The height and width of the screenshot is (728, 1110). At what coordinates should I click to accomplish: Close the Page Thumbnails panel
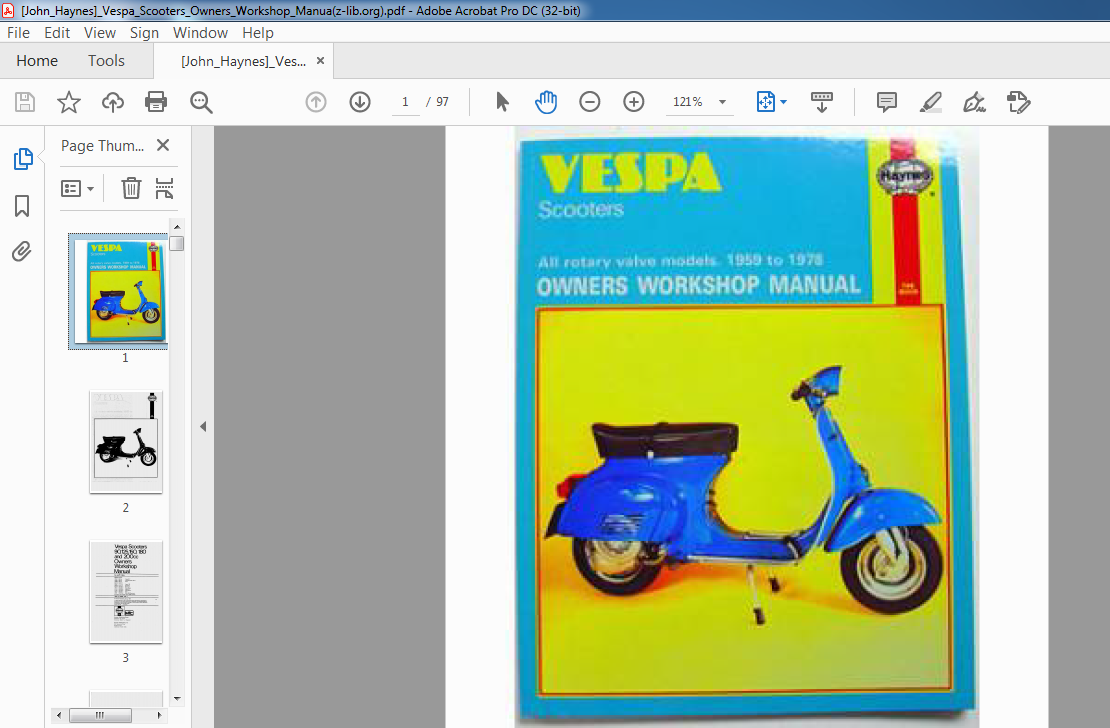pyautogui.click(x=163, y=145)
